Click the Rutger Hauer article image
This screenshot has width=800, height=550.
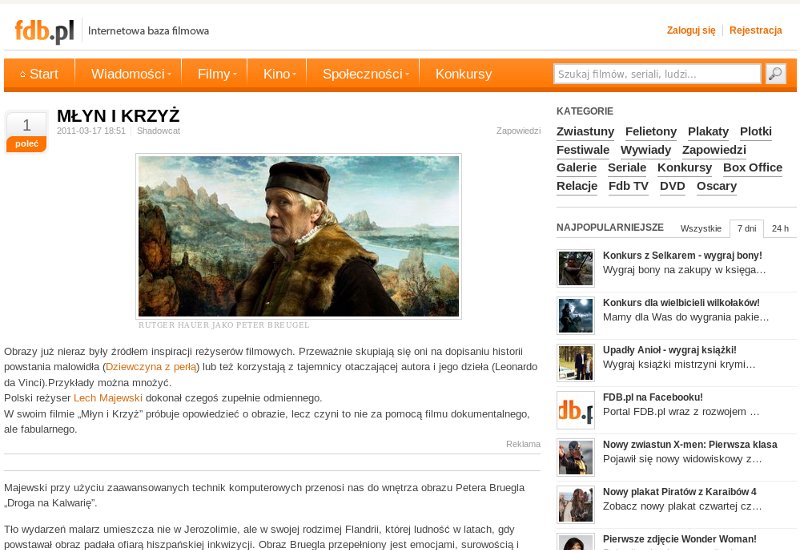pyautogui.click(x=298, y=236)
